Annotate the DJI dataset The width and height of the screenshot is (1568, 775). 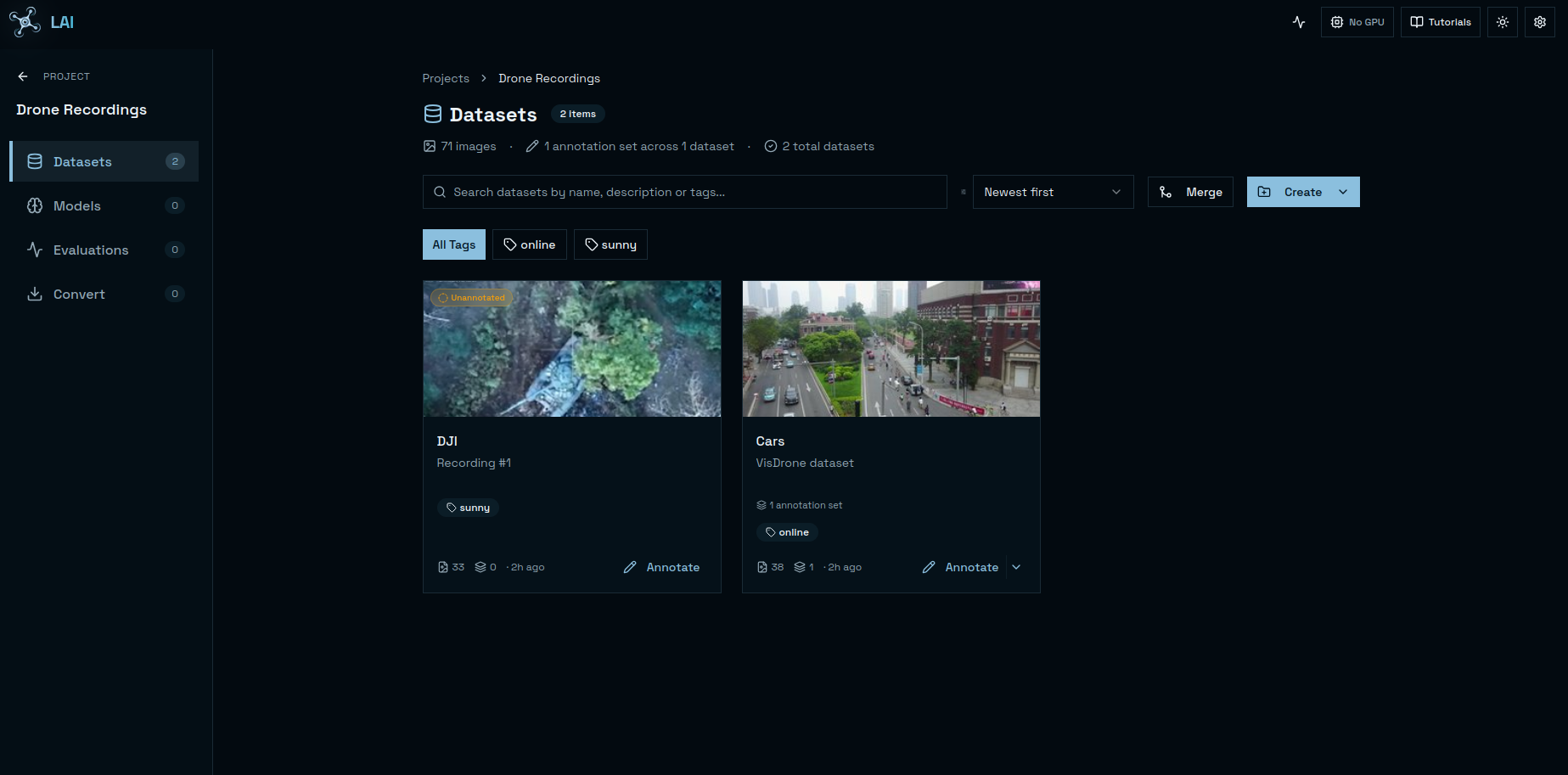coord(661,567)
